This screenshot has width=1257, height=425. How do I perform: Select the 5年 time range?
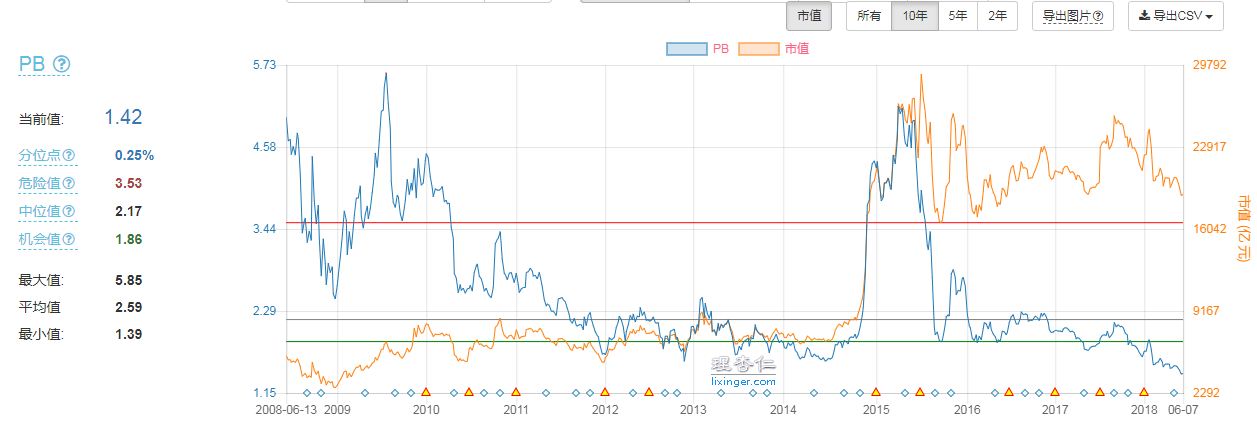(x=958, y=16)
